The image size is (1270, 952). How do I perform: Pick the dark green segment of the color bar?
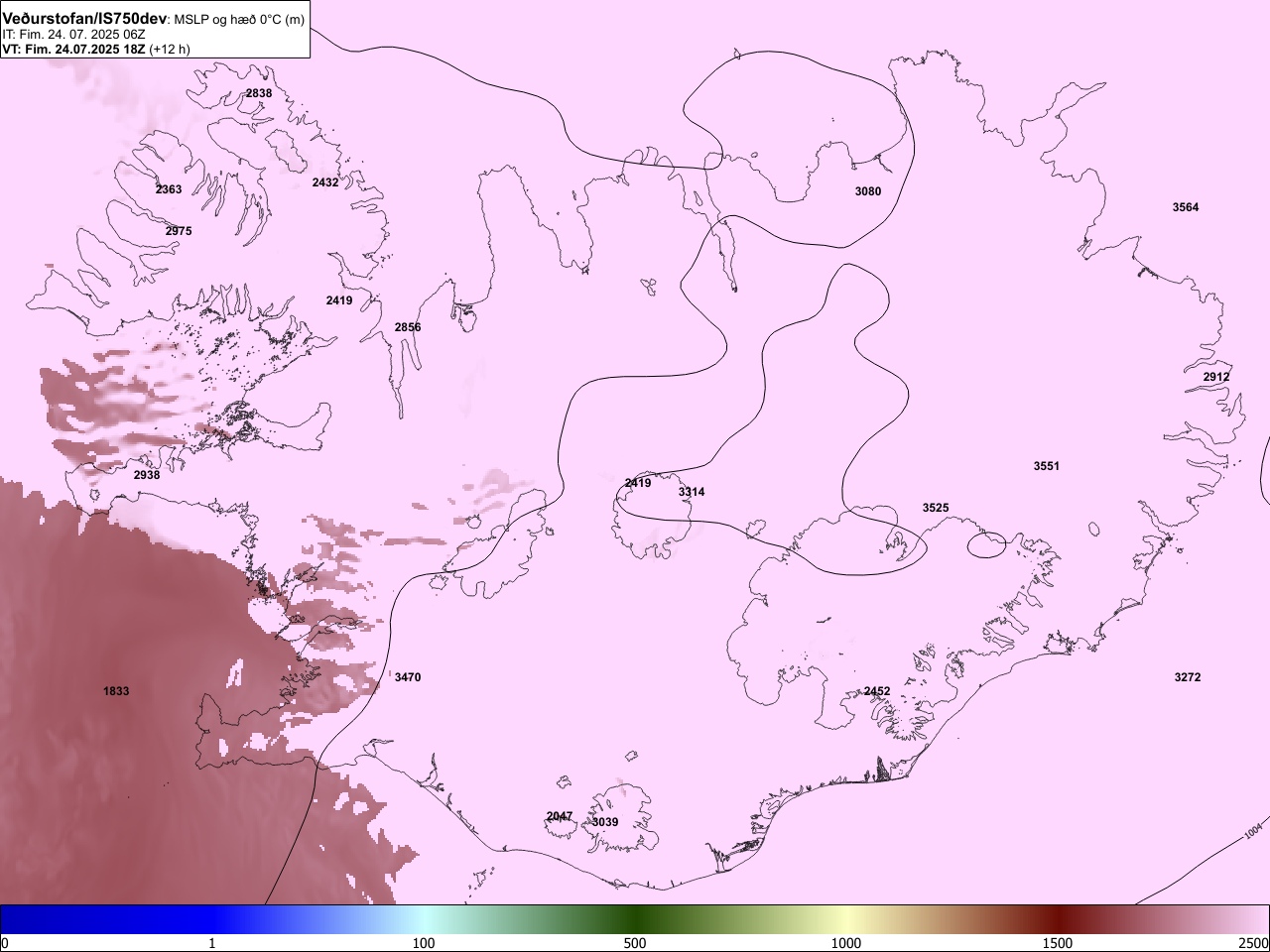635,919
